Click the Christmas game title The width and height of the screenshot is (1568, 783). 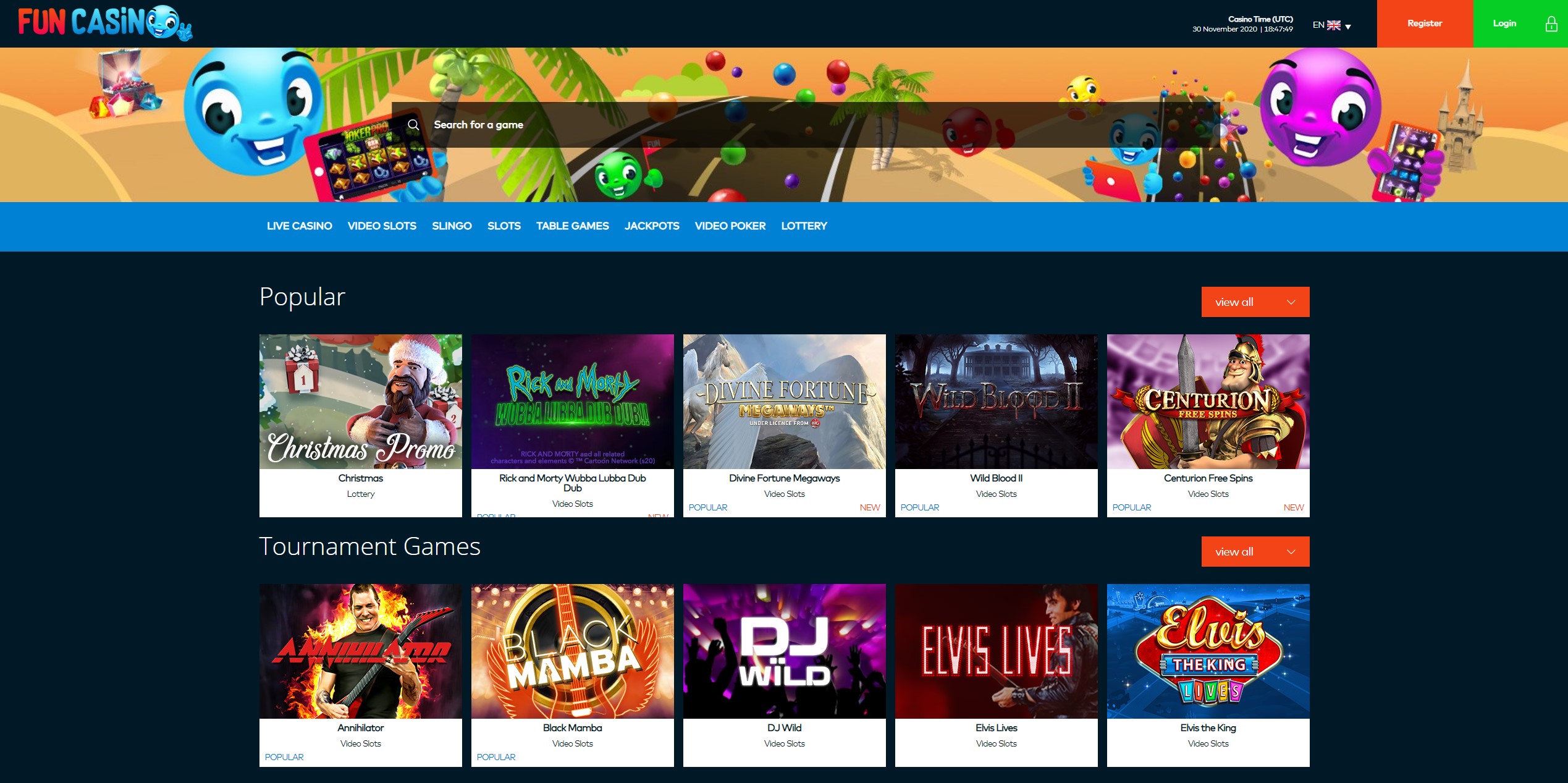pos(361,478)
